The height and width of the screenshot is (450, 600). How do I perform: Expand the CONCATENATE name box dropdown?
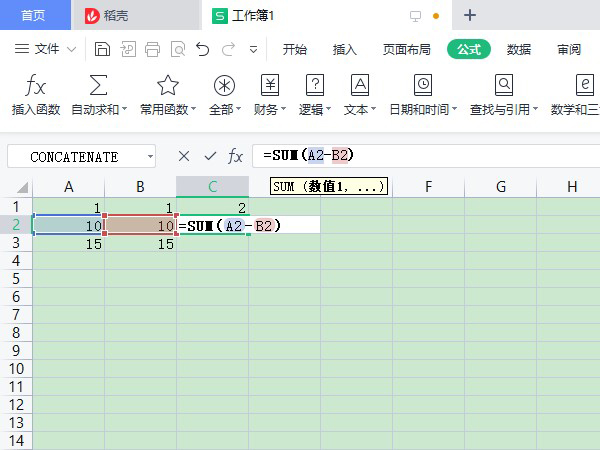(x=150, y=157)
